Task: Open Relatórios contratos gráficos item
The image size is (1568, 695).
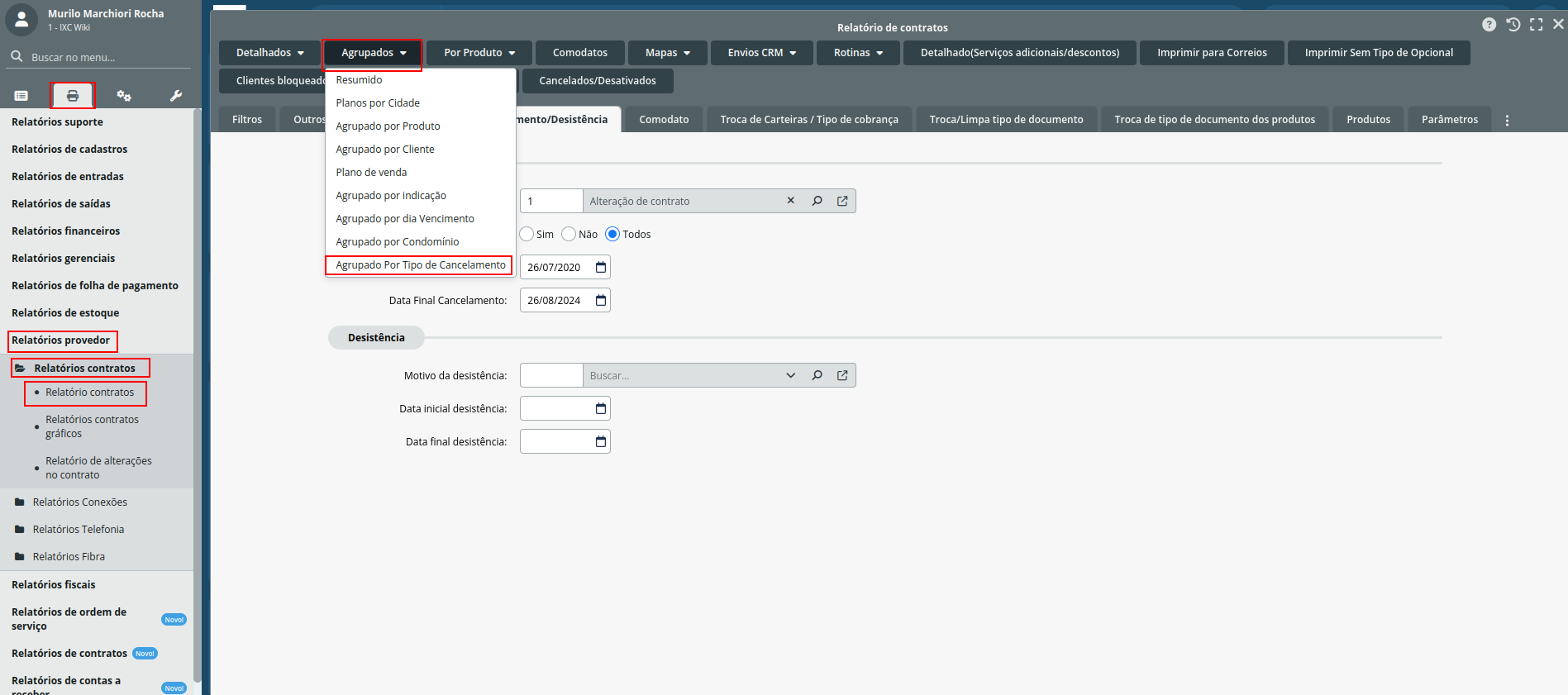Action: (92, 426)
